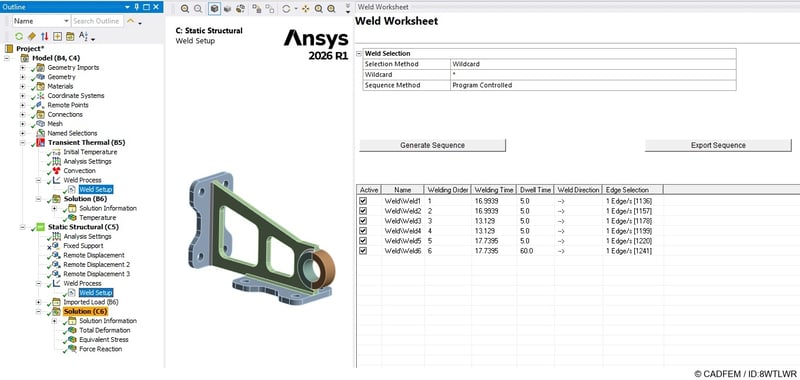Open the Name filter dropdown in the Outline

pyautogui.click(x=66, y=21)
